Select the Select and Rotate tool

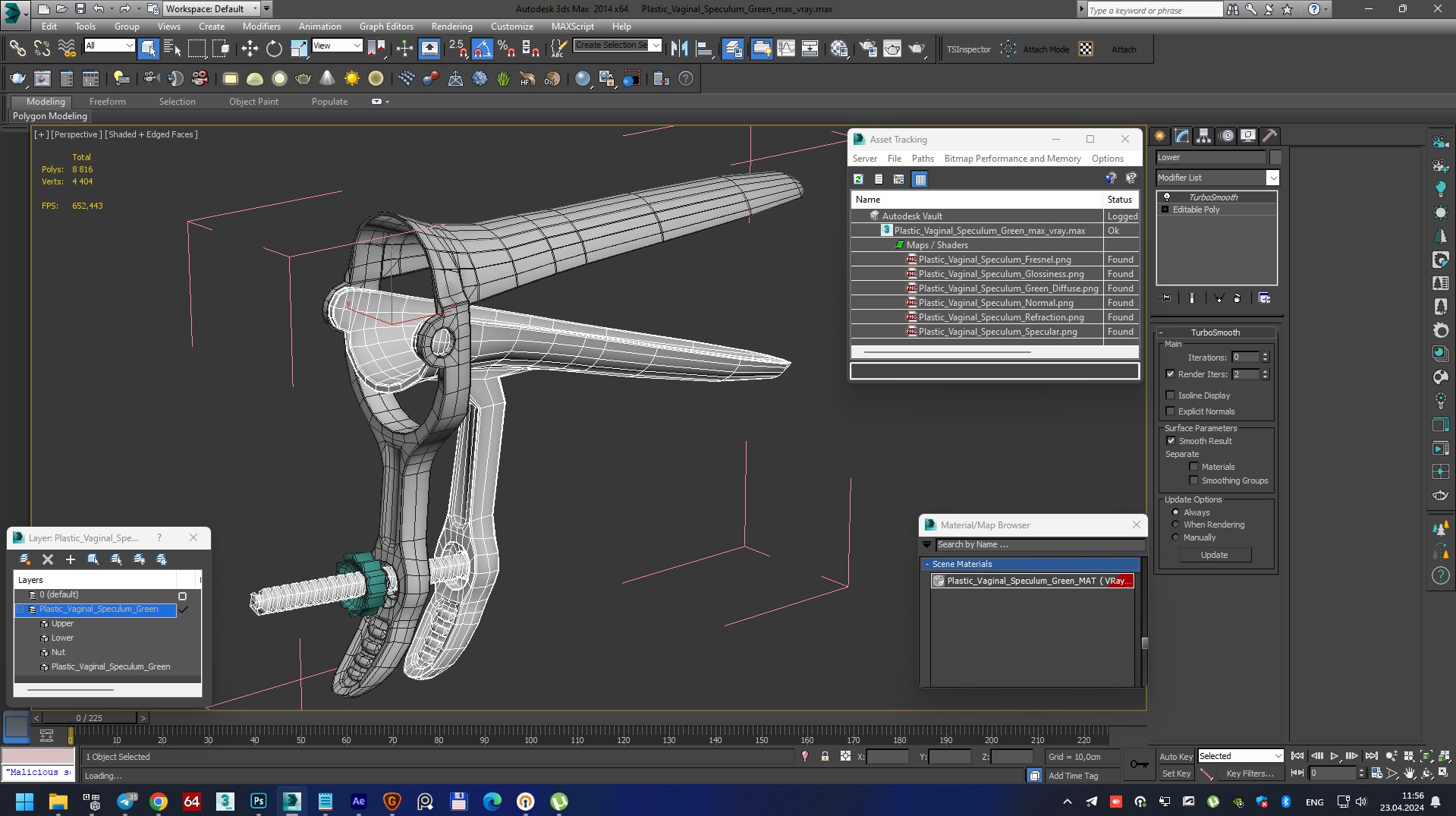(x=274, y=49)
